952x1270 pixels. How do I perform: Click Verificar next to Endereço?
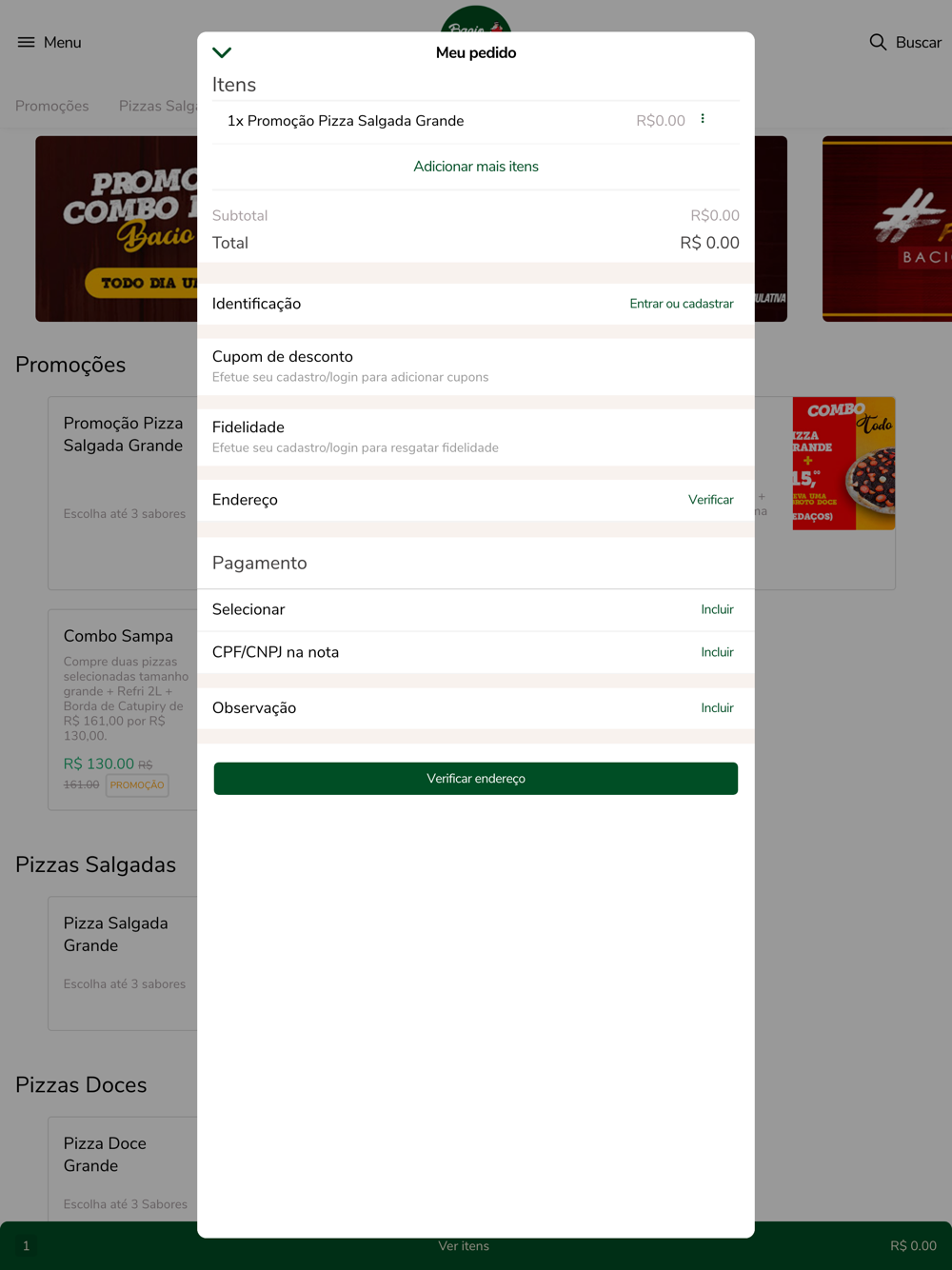tap(711, 500)
